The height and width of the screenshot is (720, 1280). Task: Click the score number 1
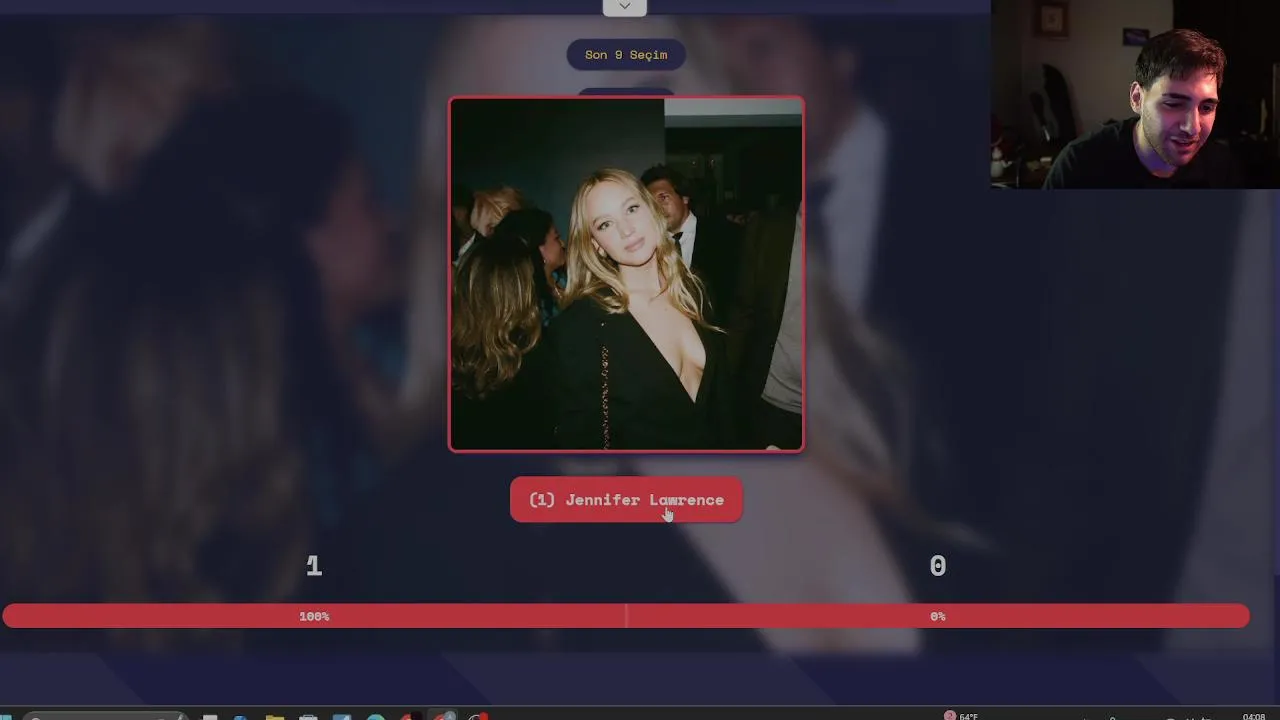tap(314, 566)
